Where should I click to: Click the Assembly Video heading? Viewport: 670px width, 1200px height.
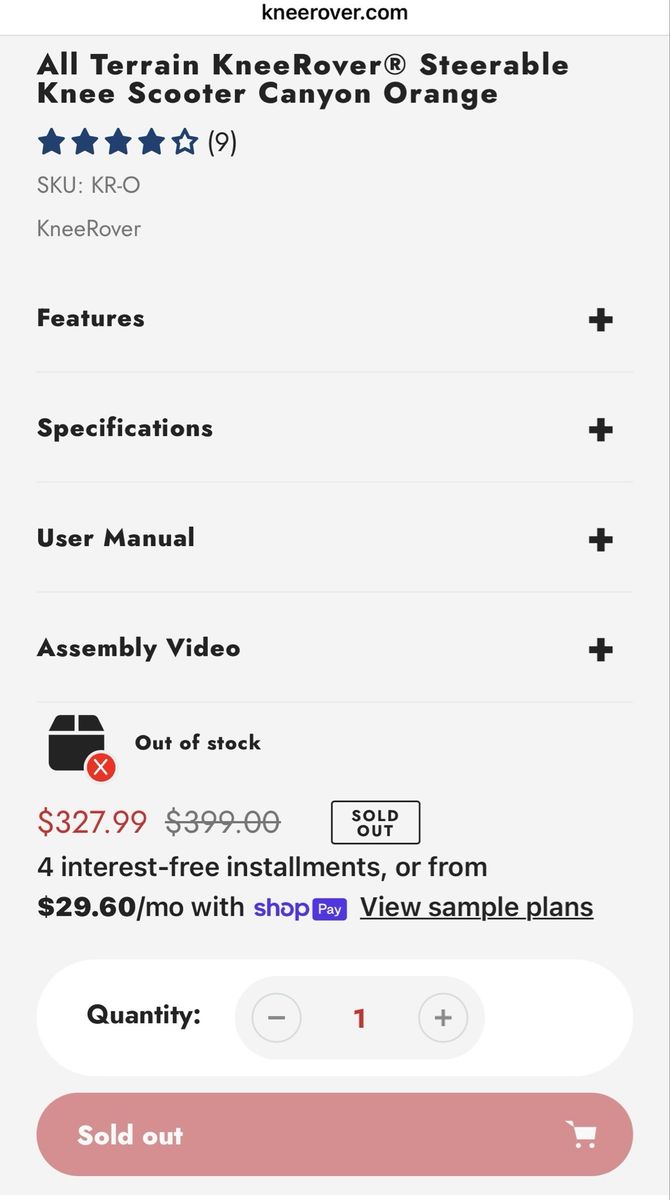point(139,648)
